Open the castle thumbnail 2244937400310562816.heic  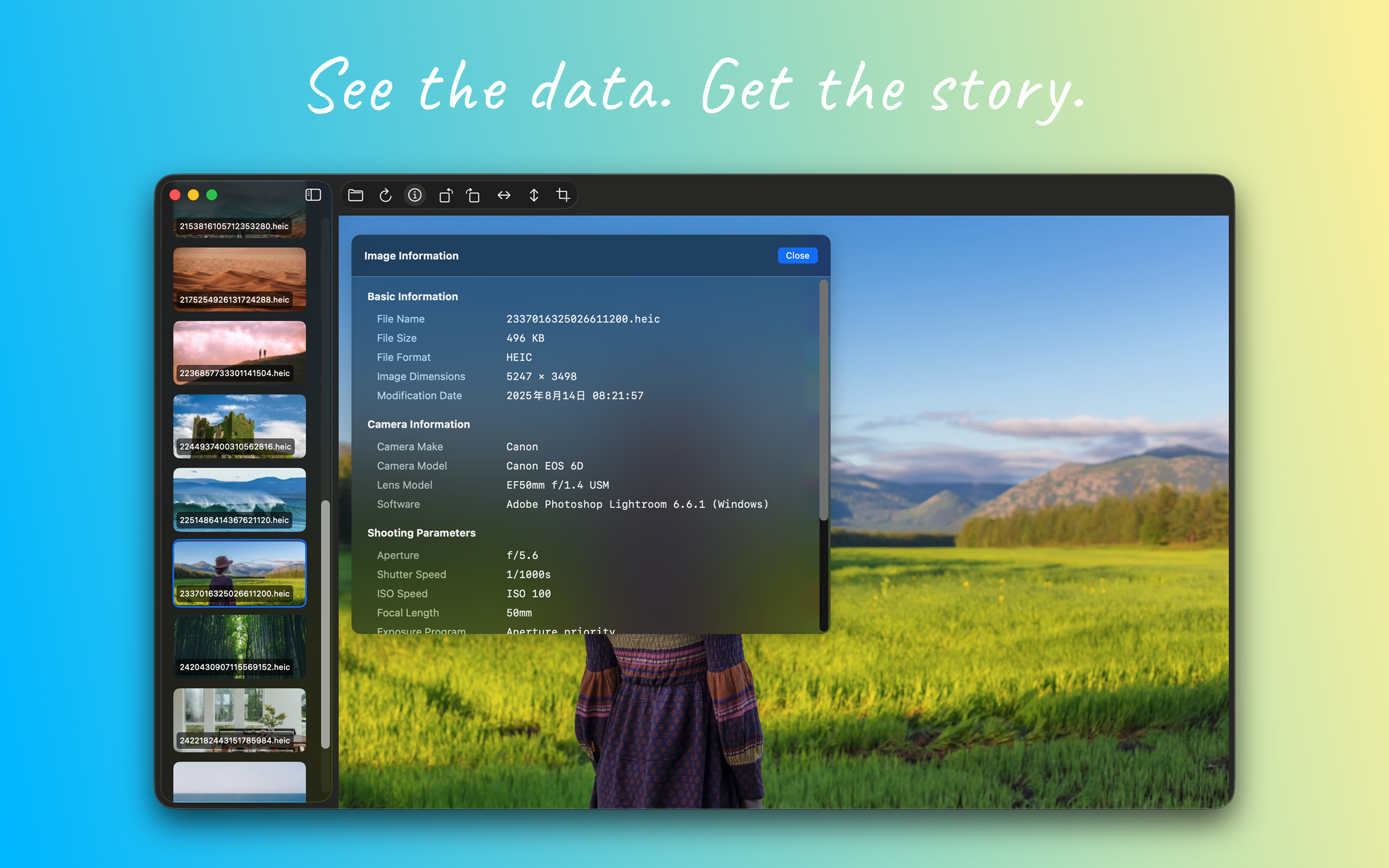click(x=239, y=425)
